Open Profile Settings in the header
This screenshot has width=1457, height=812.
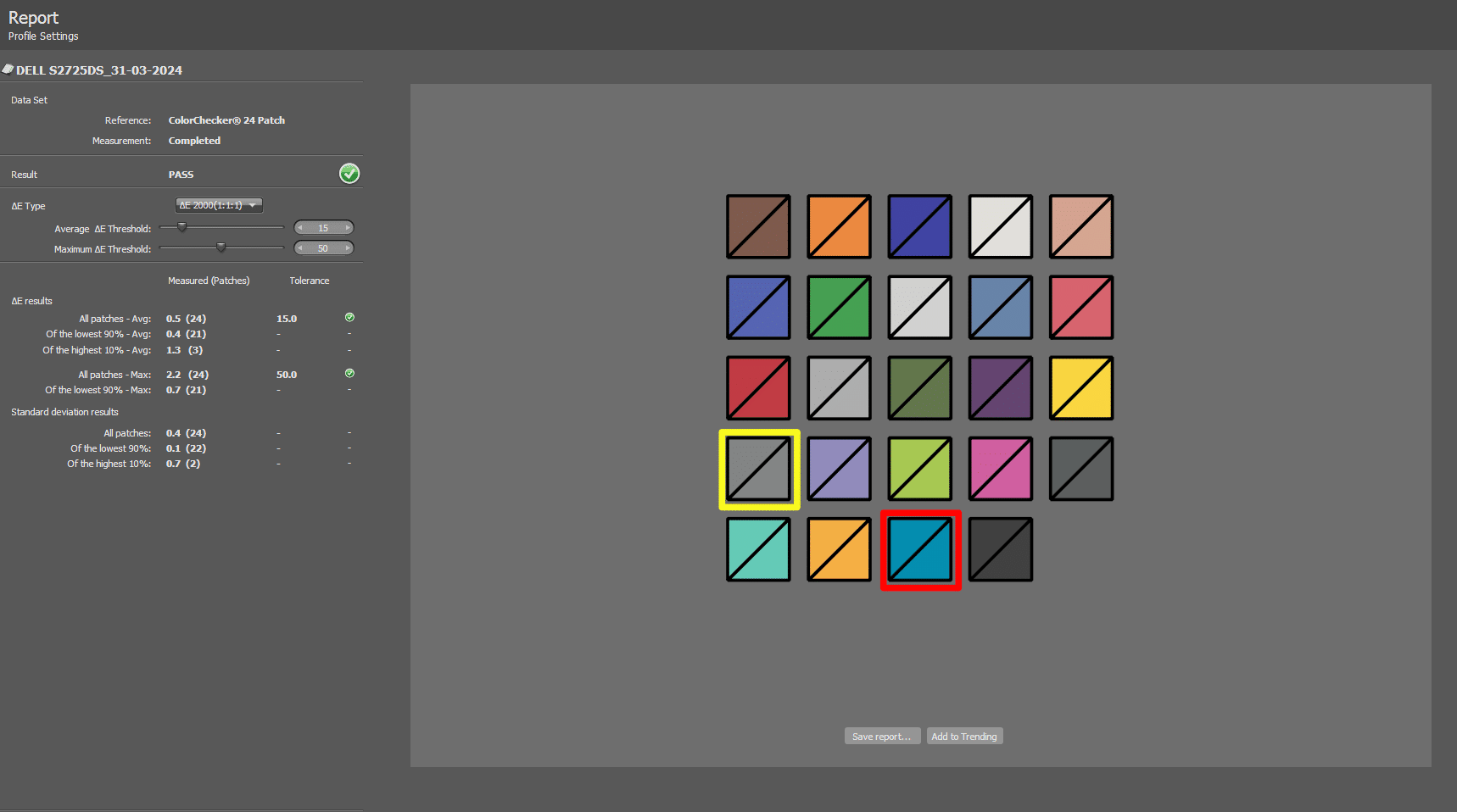pyautogui.click(x=43, y=36)
